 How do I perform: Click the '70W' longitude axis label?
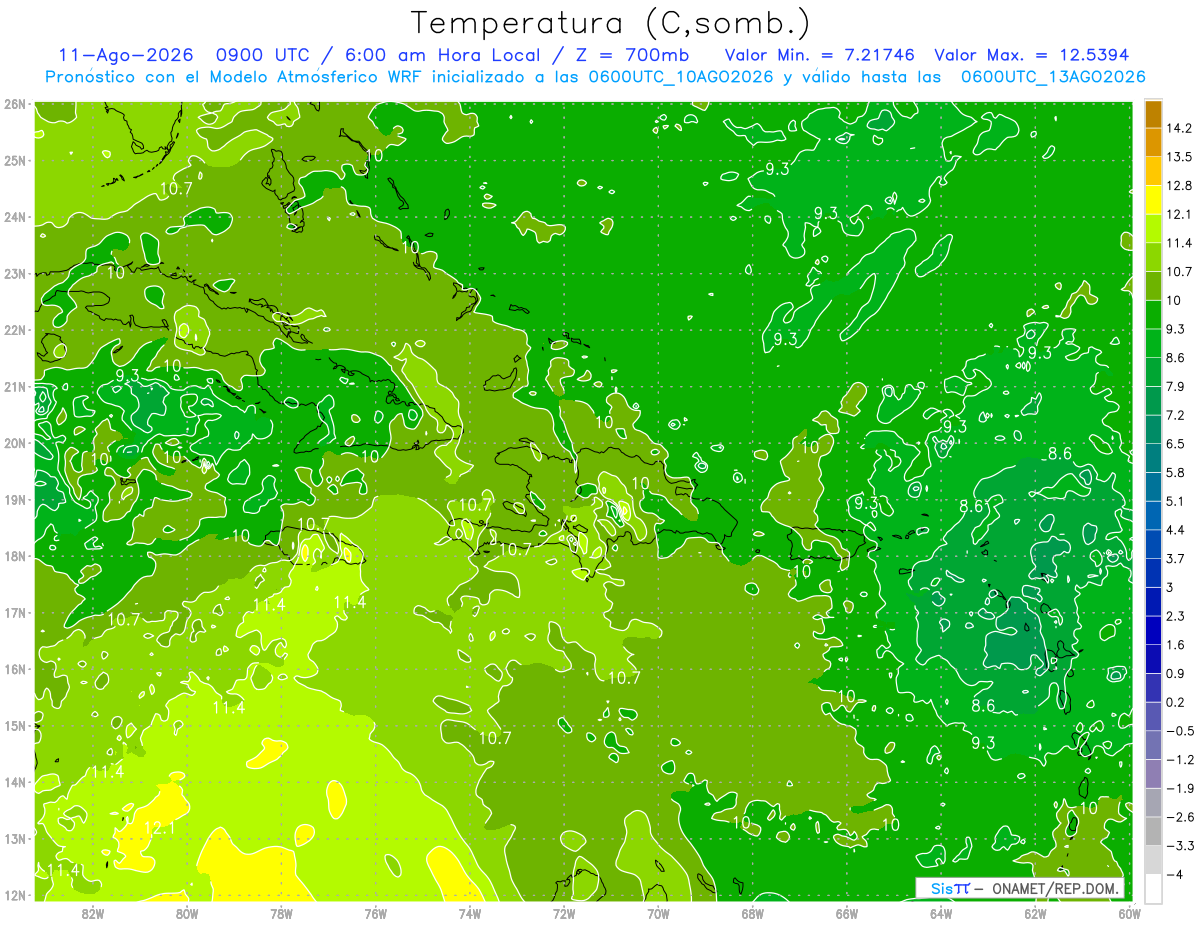pyautogui.click(x=658, y=914)
